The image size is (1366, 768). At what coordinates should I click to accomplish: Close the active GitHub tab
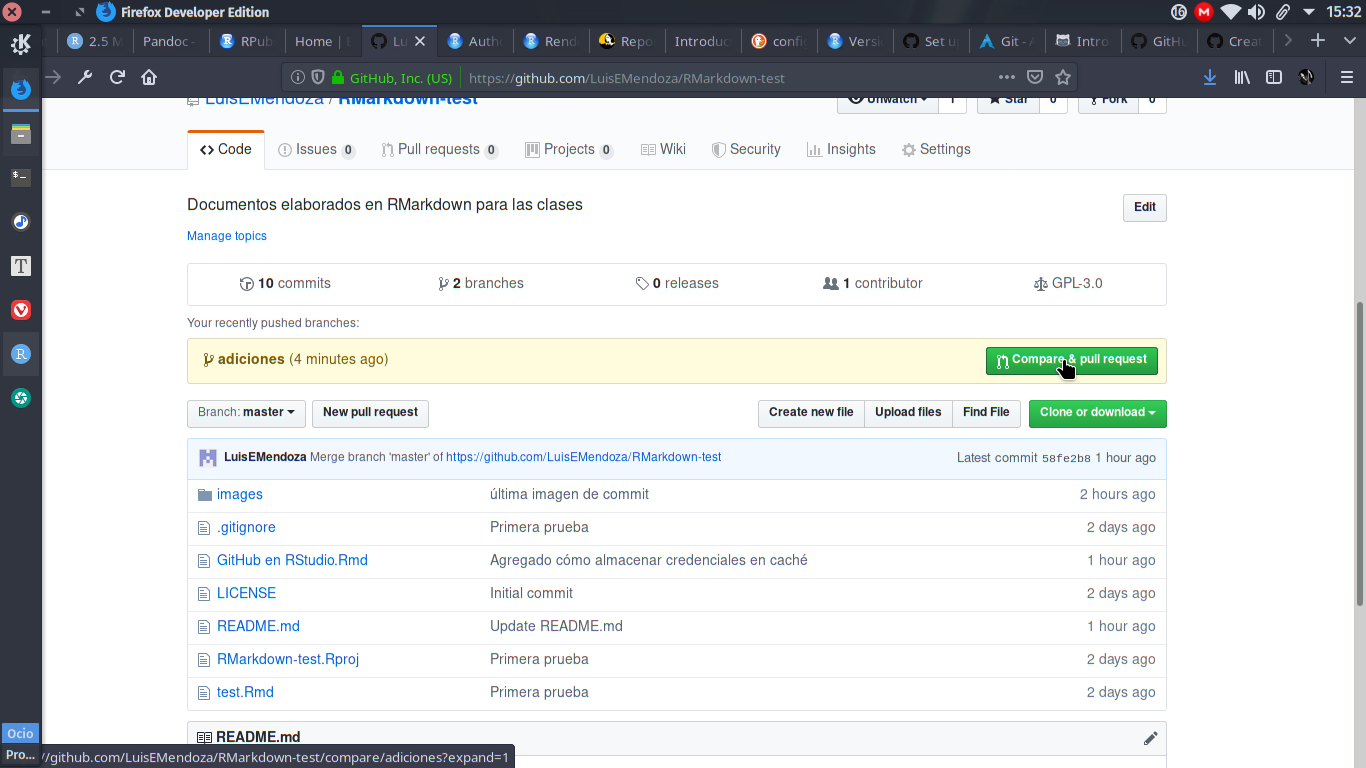point(420,41)
